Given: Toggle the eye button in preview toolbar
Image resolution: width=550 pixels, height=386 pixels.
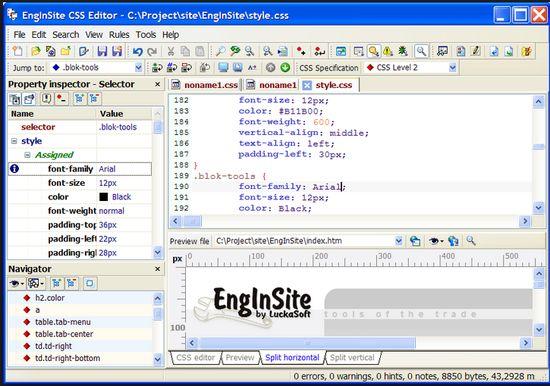Looking at the screenshot, I should point(436,241).
